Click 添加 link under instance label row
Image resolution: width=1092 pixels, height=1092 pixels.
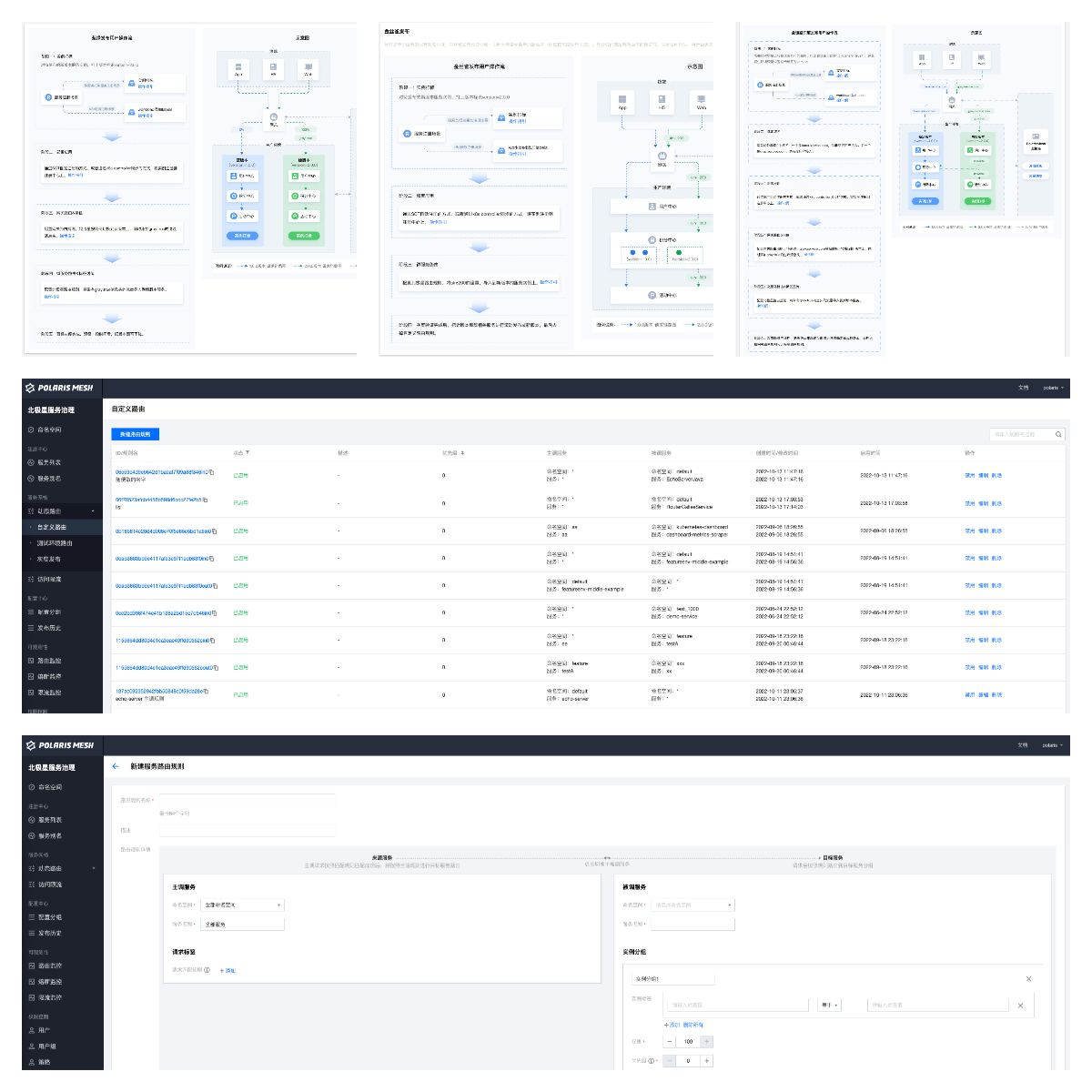pos(672,1025)
